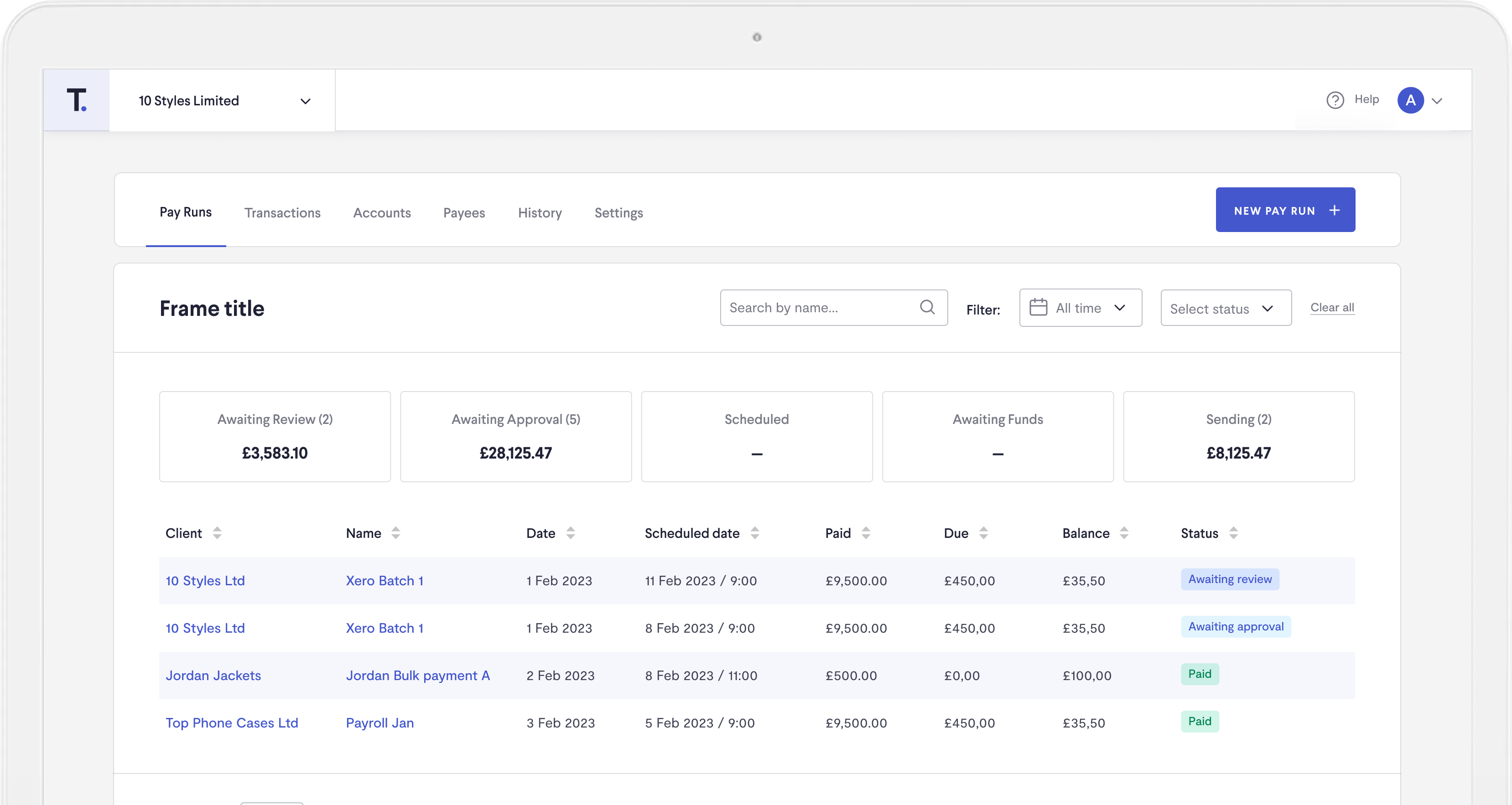Click the T. logo icon
Image resolution: width=1512 pixels, height=805 pixels.
76,100
